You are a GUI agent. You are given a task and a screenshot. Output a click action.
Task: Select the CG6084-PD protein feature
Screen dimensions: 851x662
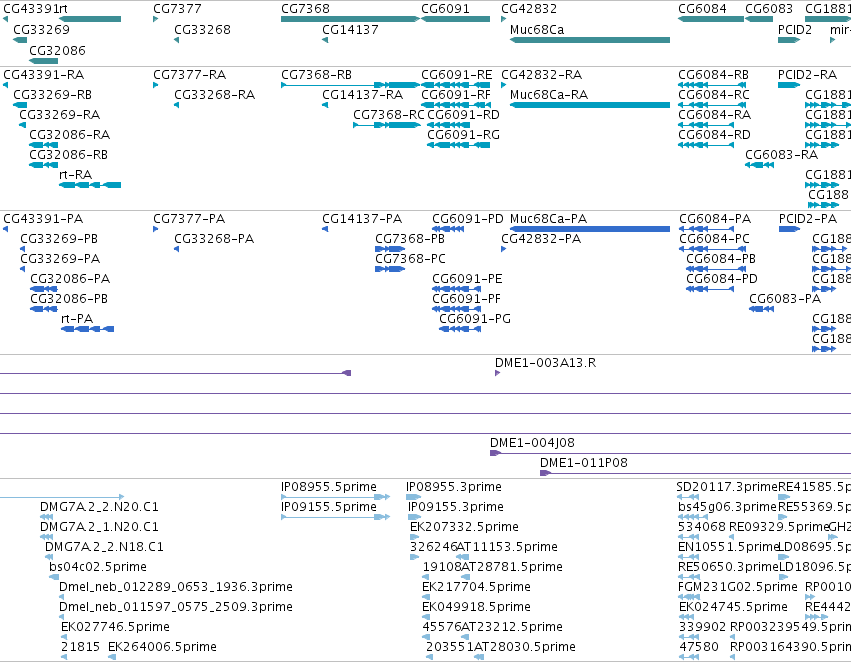point(710,289)
